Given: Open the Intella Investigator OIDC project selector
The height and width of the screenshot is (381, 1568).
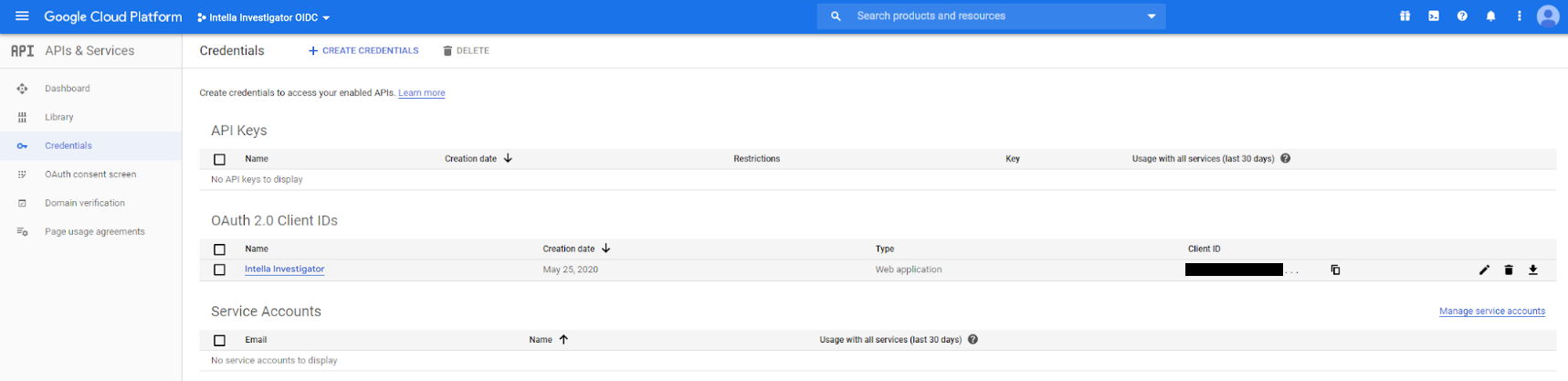Looking at the screenshot, I should point(264,17).
